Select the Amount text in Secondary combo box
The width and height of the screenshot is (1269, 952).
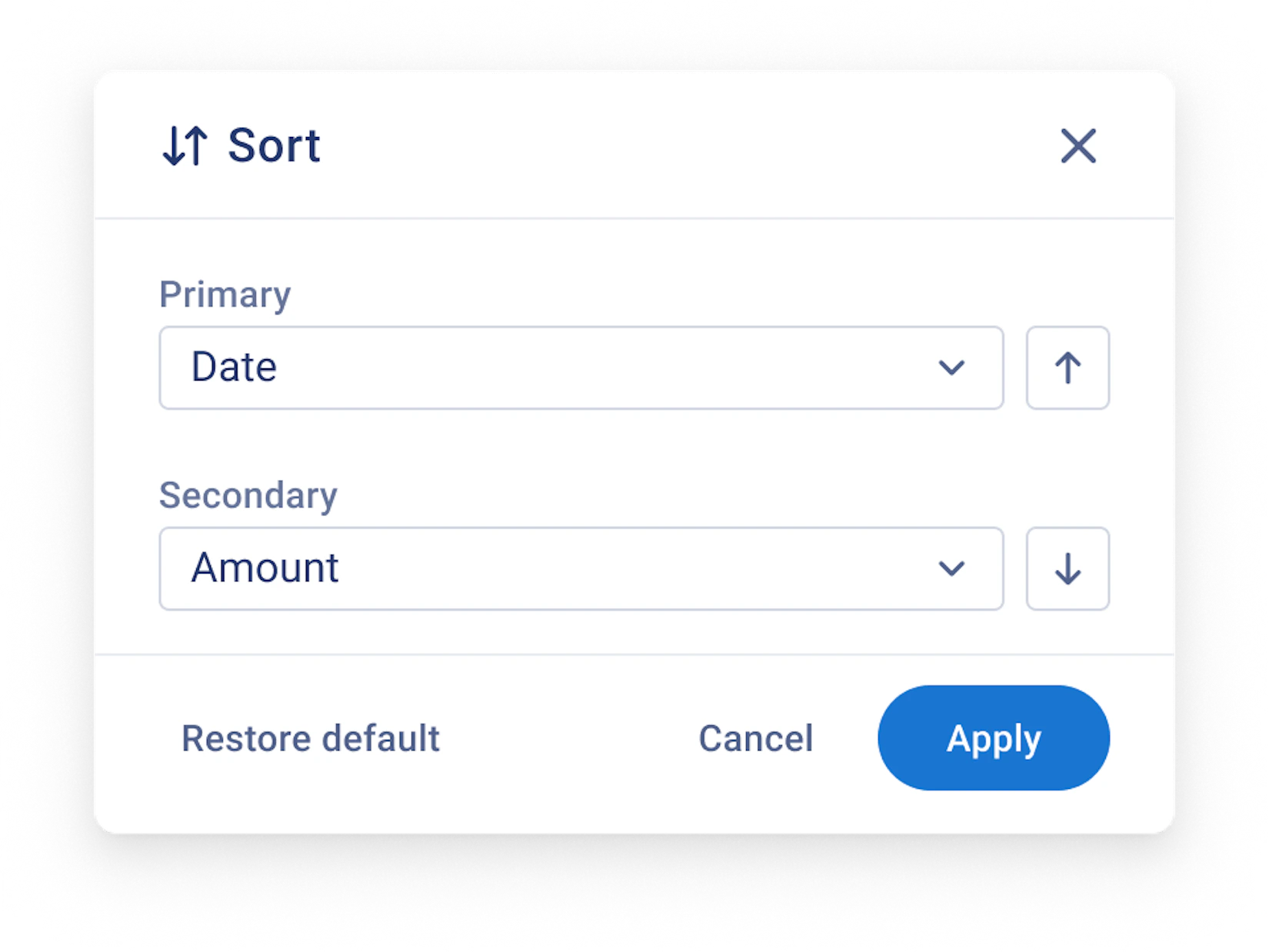[x=265, y=568]
